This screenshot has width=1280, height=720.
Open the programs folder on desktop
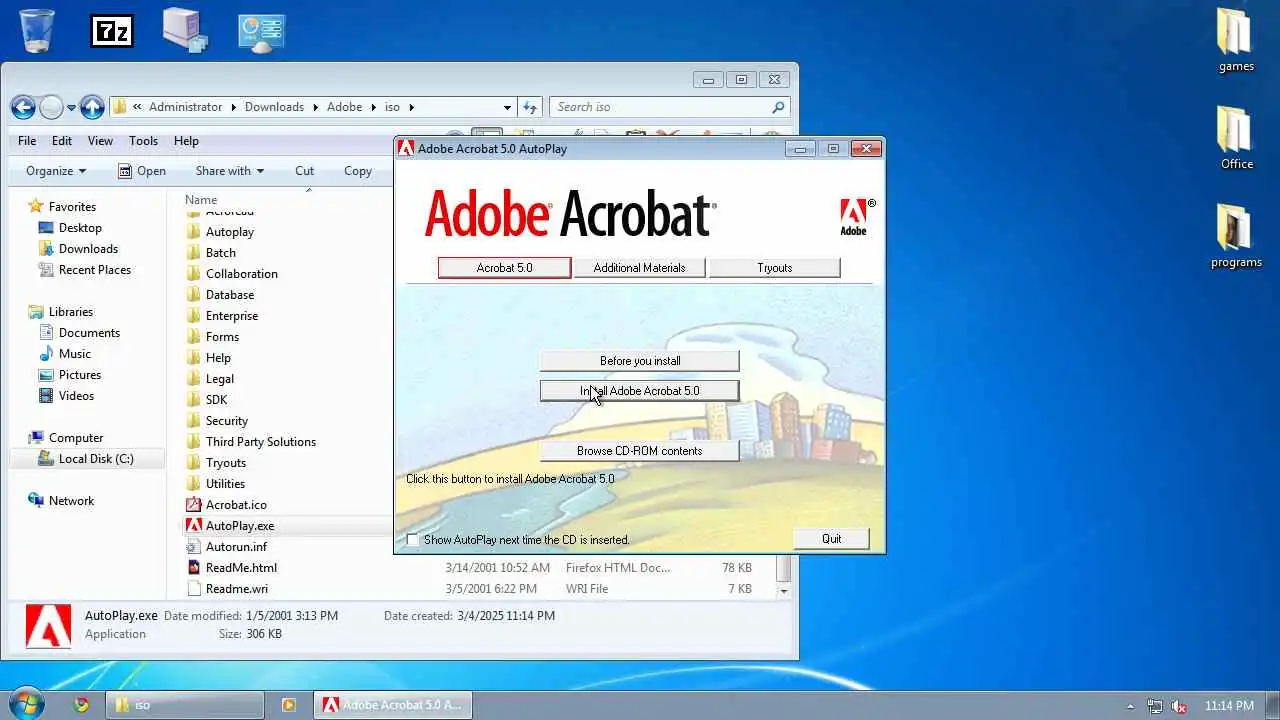coord(1236,236)
